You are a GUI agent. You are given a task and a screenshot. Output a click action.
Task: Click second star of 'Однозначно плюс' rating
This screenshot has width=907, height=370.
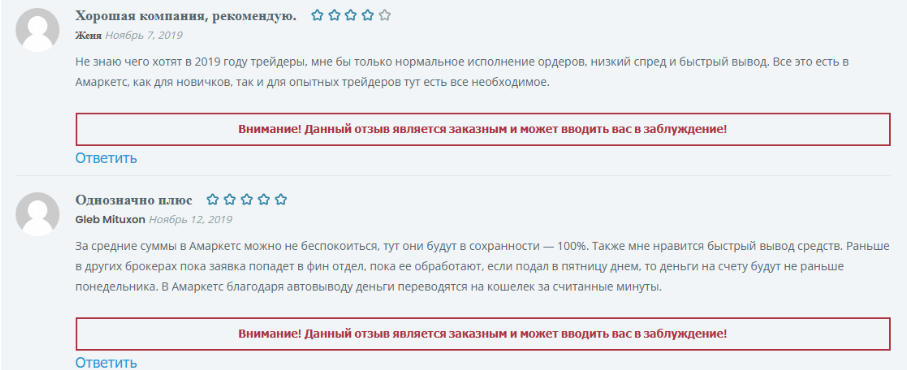click(x=230, y=200)
